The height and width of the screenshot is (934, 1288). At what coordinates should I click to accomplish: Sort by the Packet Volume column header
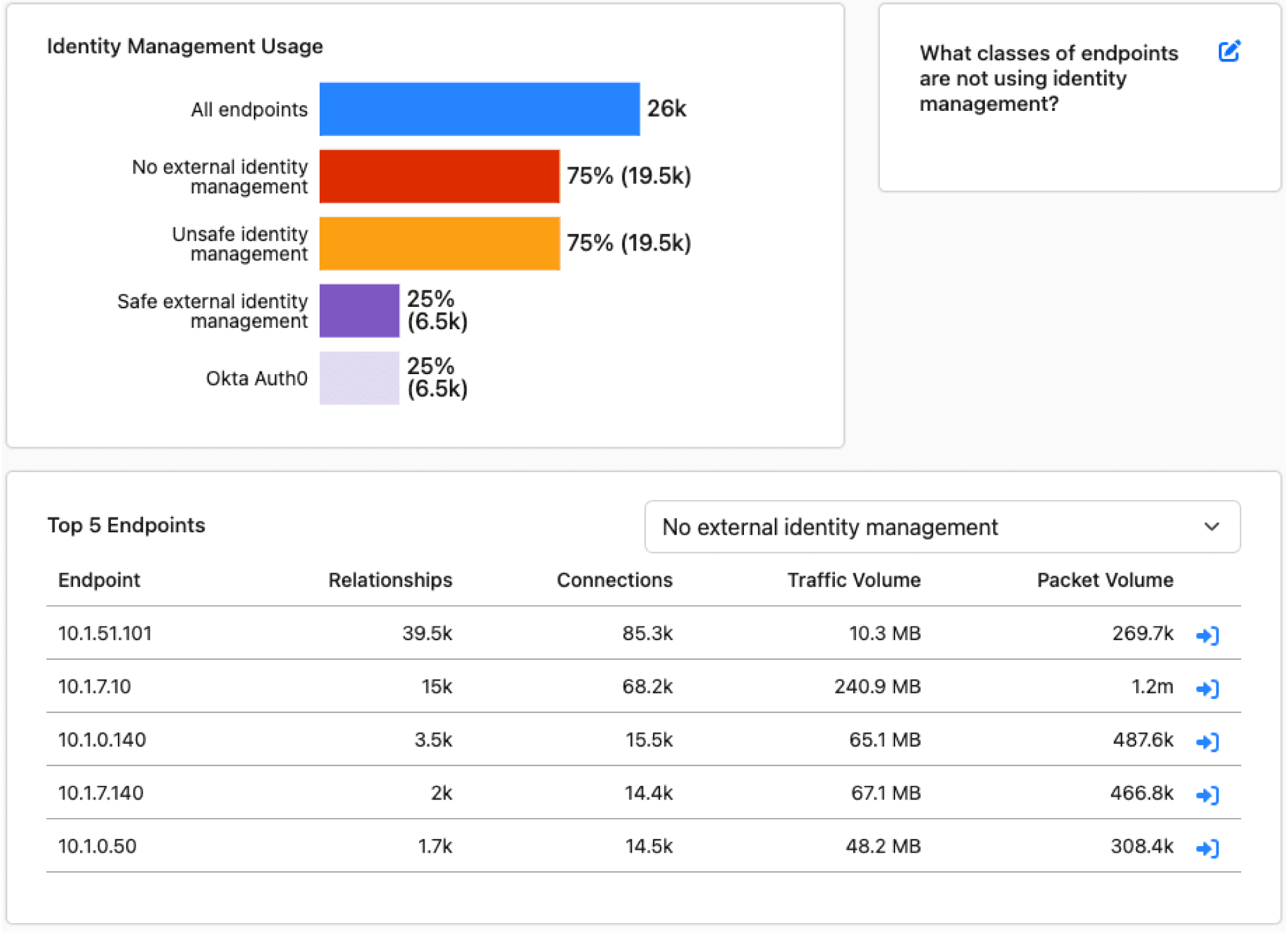(x=1105, y=580)
